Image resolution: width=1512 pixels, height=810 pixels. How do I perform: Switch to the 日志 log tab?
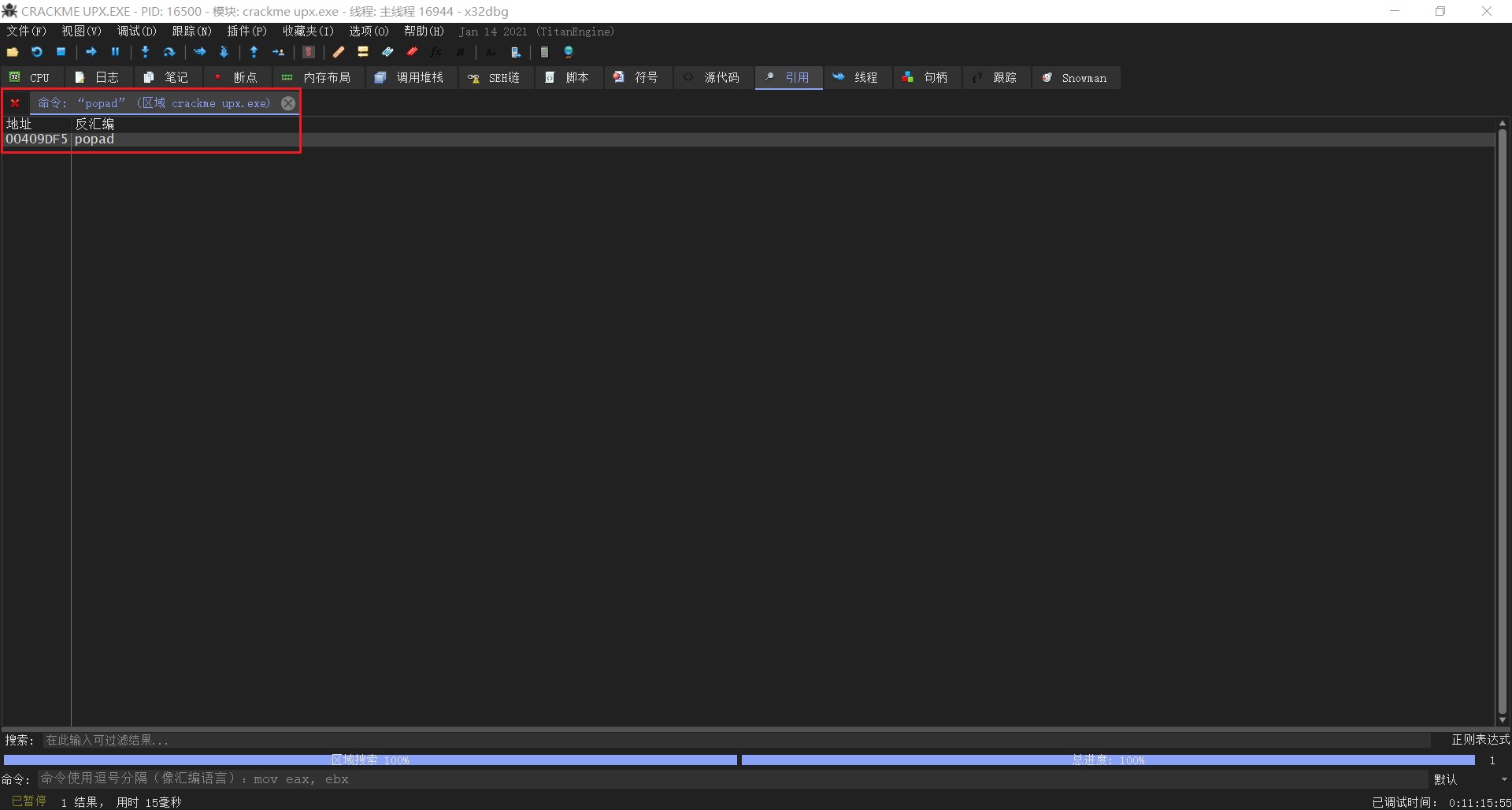(98, 77)
